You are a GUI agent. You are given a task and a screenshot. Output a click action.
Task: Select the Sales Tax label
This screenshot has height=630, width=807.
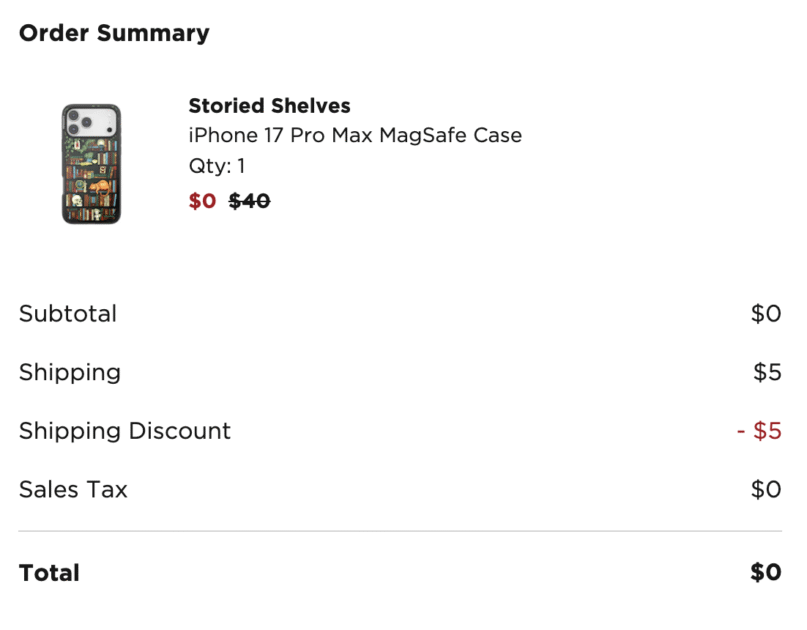click(73, 490)
